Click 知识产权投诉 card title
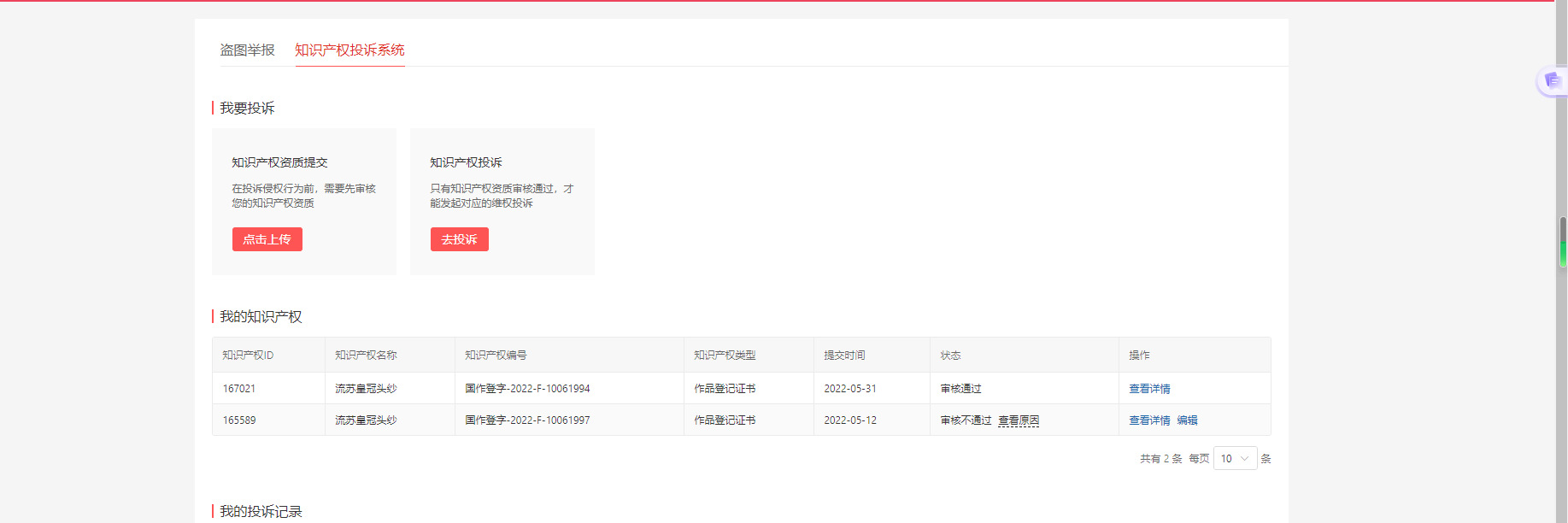 point(466,162)
